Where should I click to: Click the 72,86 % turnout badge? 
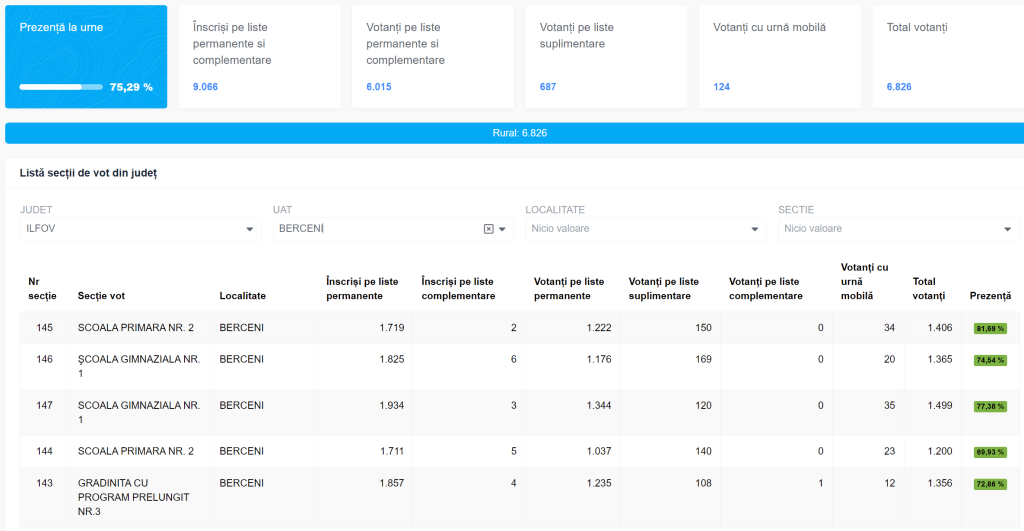(990, 484)
